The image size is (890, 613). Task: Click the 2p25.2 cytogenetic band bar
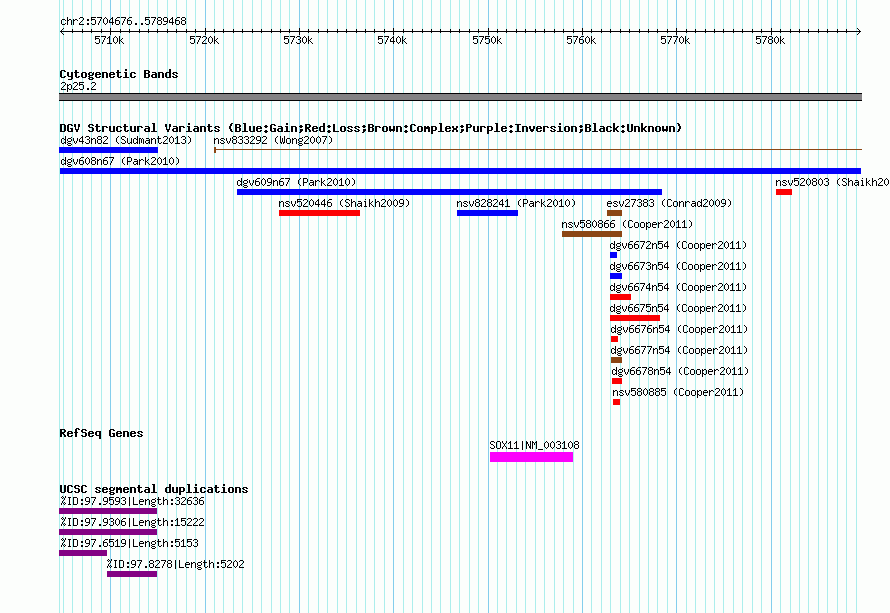pos(460,97)
